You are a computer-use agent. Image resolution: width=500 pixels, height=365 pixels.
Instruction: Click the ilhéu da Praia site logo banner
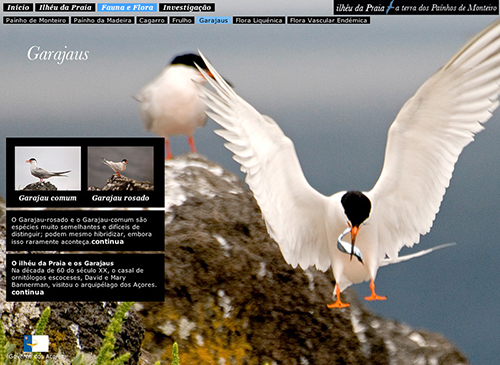click(416, 7)
